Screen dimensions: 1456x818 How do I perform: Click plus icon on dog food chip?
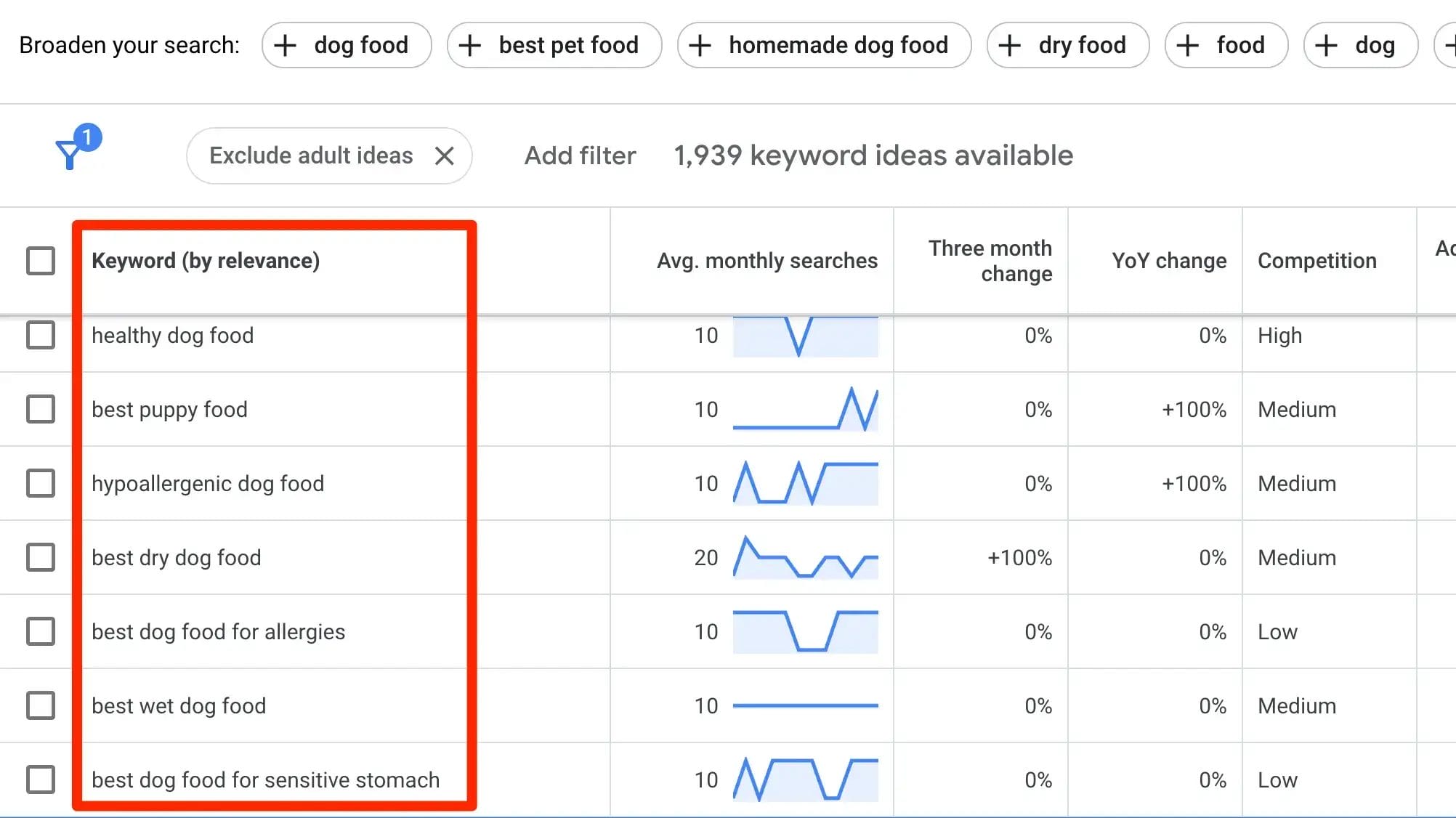point(285,45)
